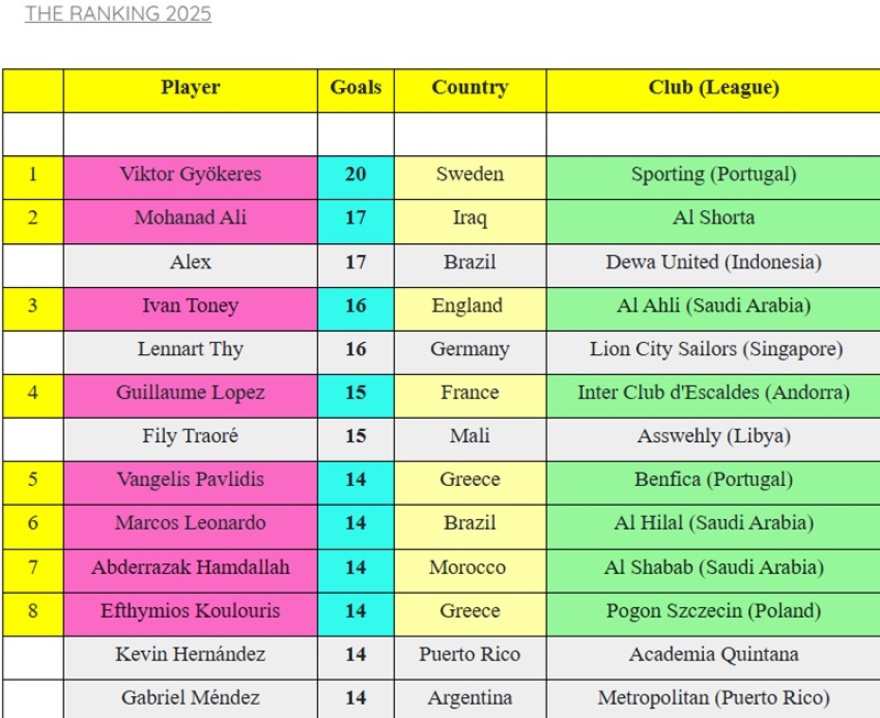Image resolution: width=880 pixels, height=718 pixels.
Task: Open THE RANKING 2025 link
Action: coord(118,14)
